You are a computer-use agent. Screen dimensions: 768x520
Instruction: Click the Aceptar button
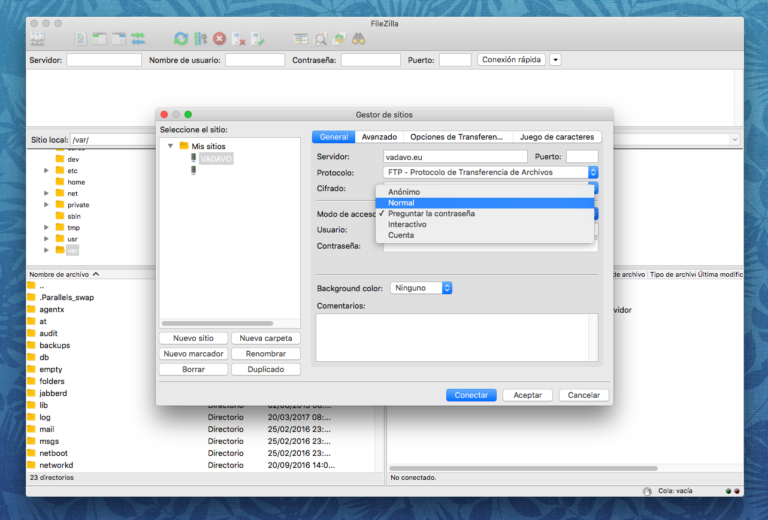pyautogui.click(x=528, y=395)
